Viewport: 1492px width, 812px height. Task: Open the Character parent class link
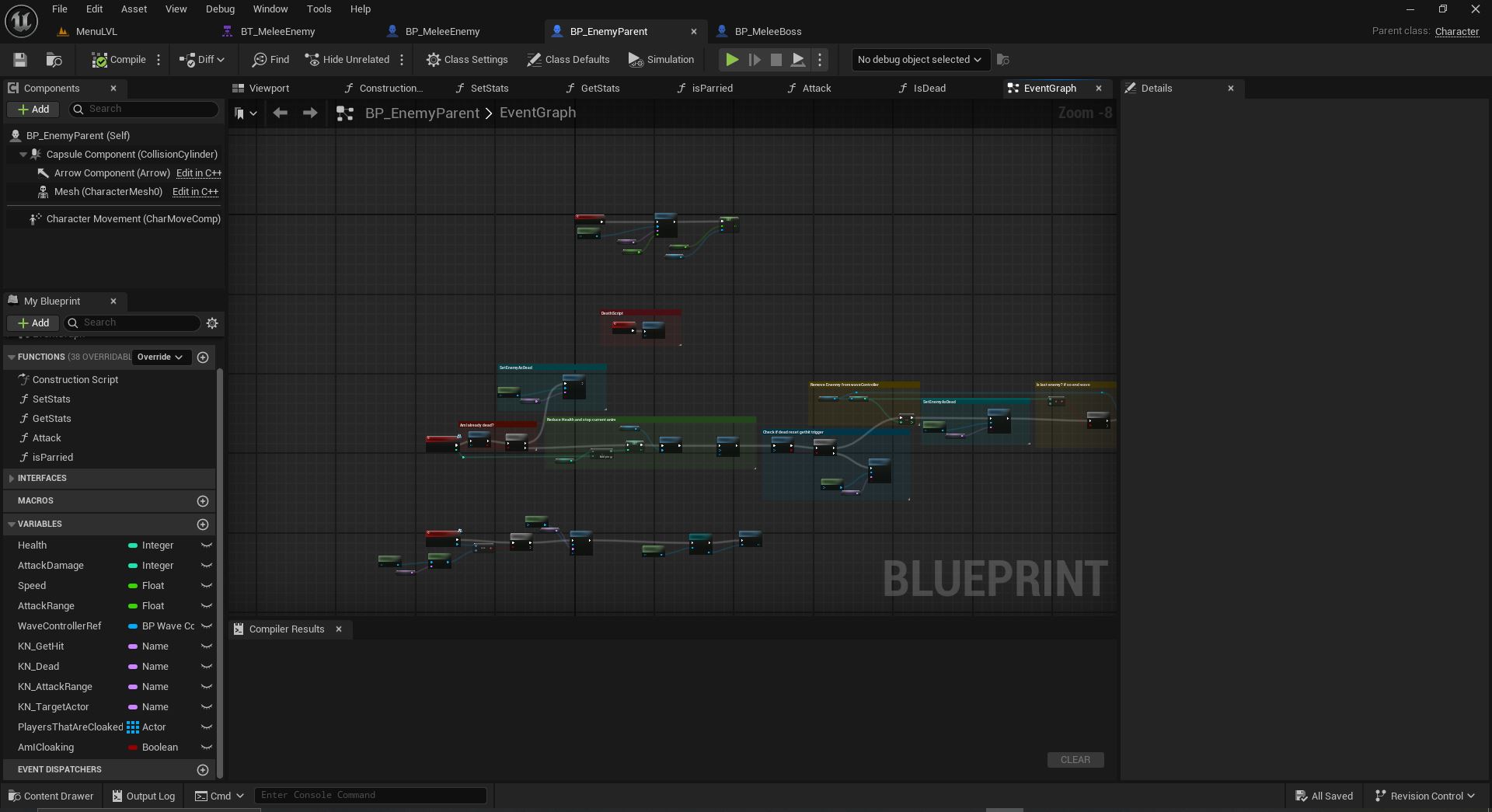(x=1456, y=32)
